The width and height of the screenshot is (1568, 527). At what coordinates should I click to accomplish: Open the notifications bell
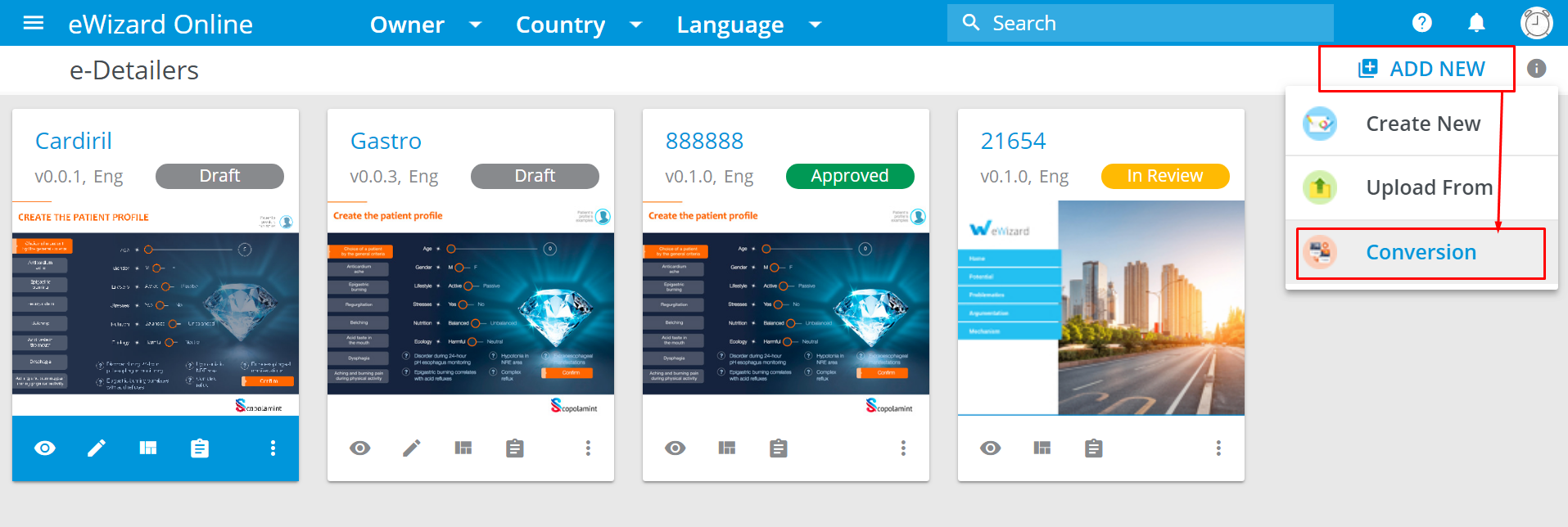click(1476, 23)
